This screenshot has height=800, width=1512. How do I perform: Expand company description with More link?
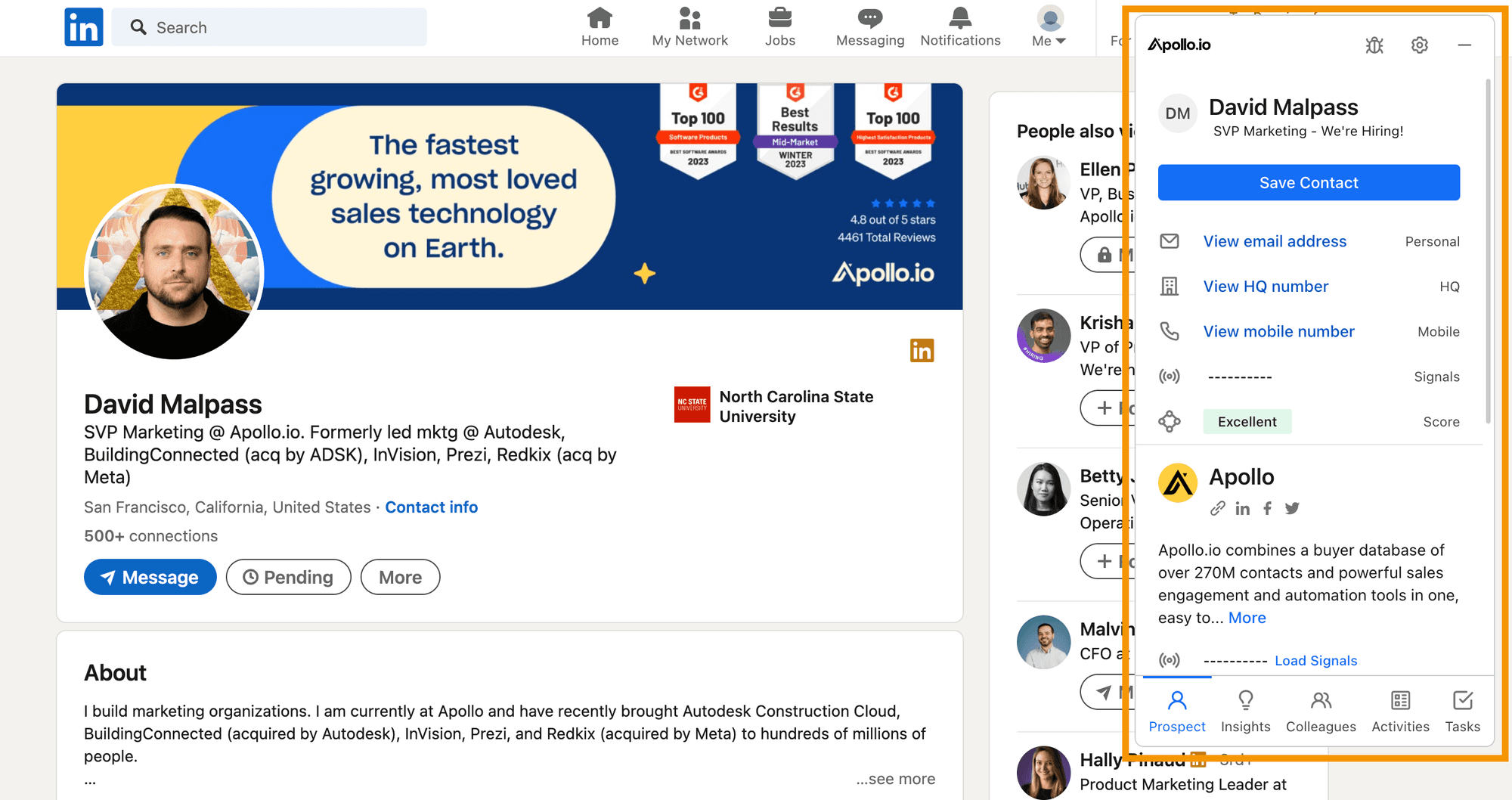pos(1247,618)
